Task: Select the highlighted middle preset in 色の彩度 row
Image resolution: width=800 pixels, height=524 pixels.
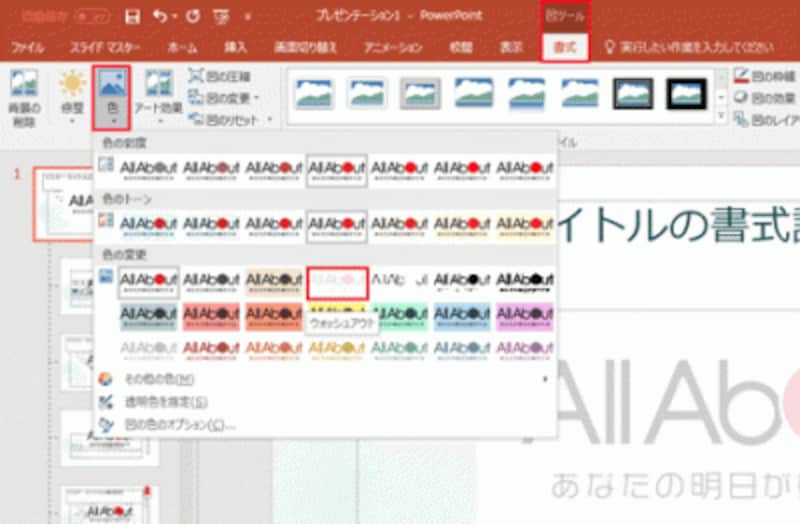Action: pyautogui.click(x=337, y=170)
